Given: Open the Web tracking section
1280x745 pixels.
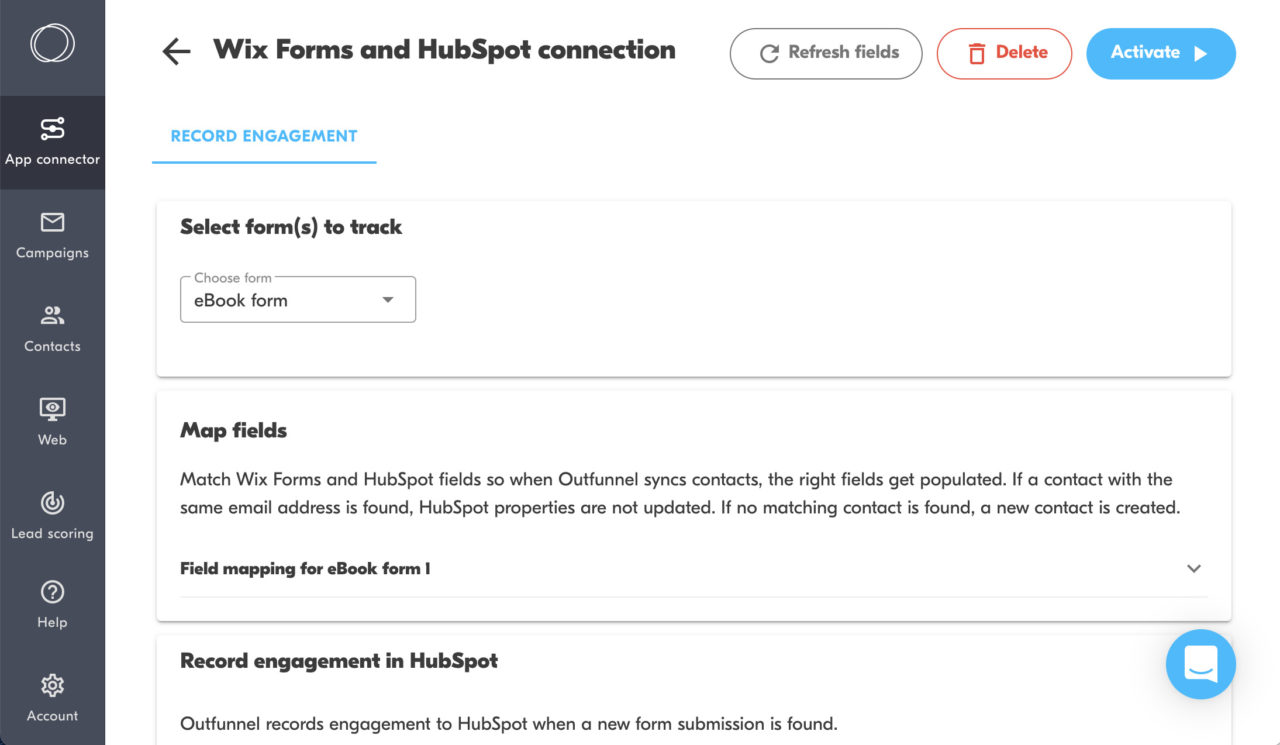Looking at the screenshot, I should [52, 420].
